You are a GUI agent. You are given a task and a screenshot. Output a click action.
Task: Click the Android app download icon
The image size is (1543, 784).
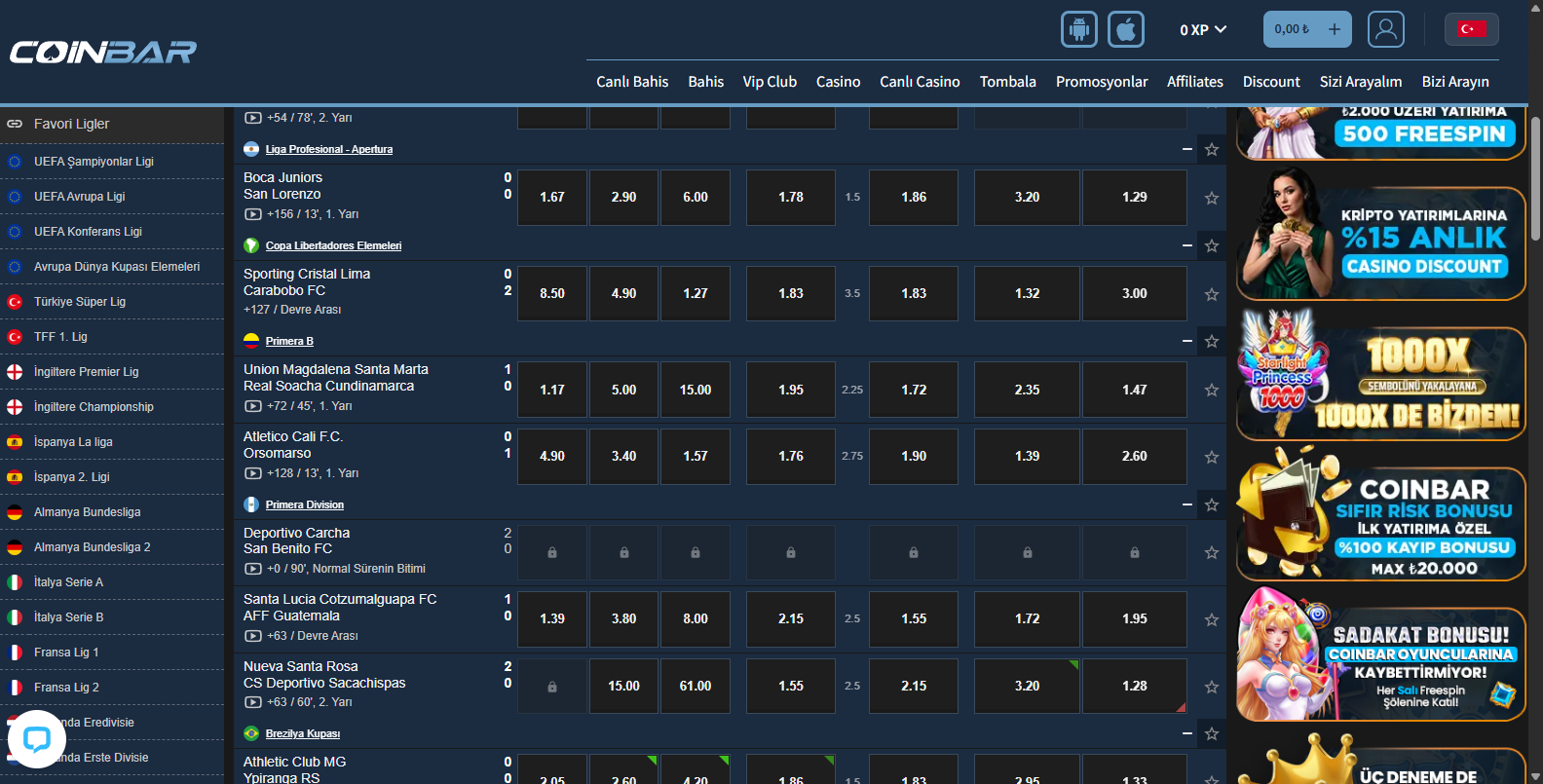tap(1078, 29)
